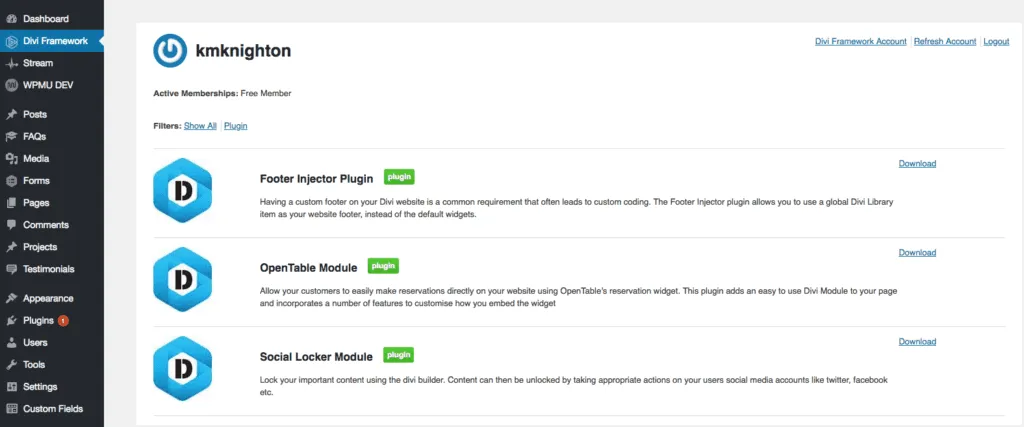
Task: Click the Testimonials icon in sidebar
Action: click(x=11, y=269)
